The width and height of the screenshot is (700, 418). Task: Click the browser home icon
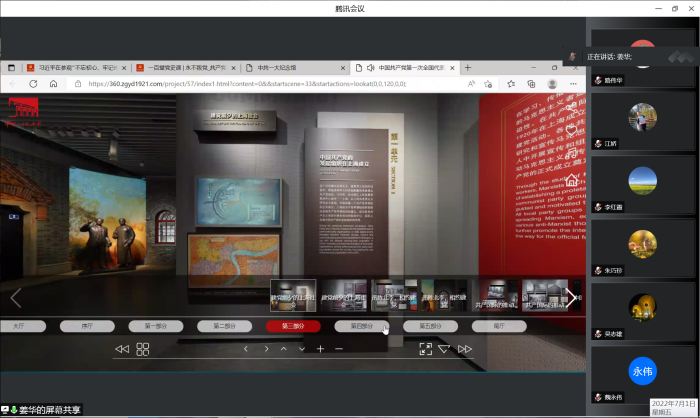54,84
